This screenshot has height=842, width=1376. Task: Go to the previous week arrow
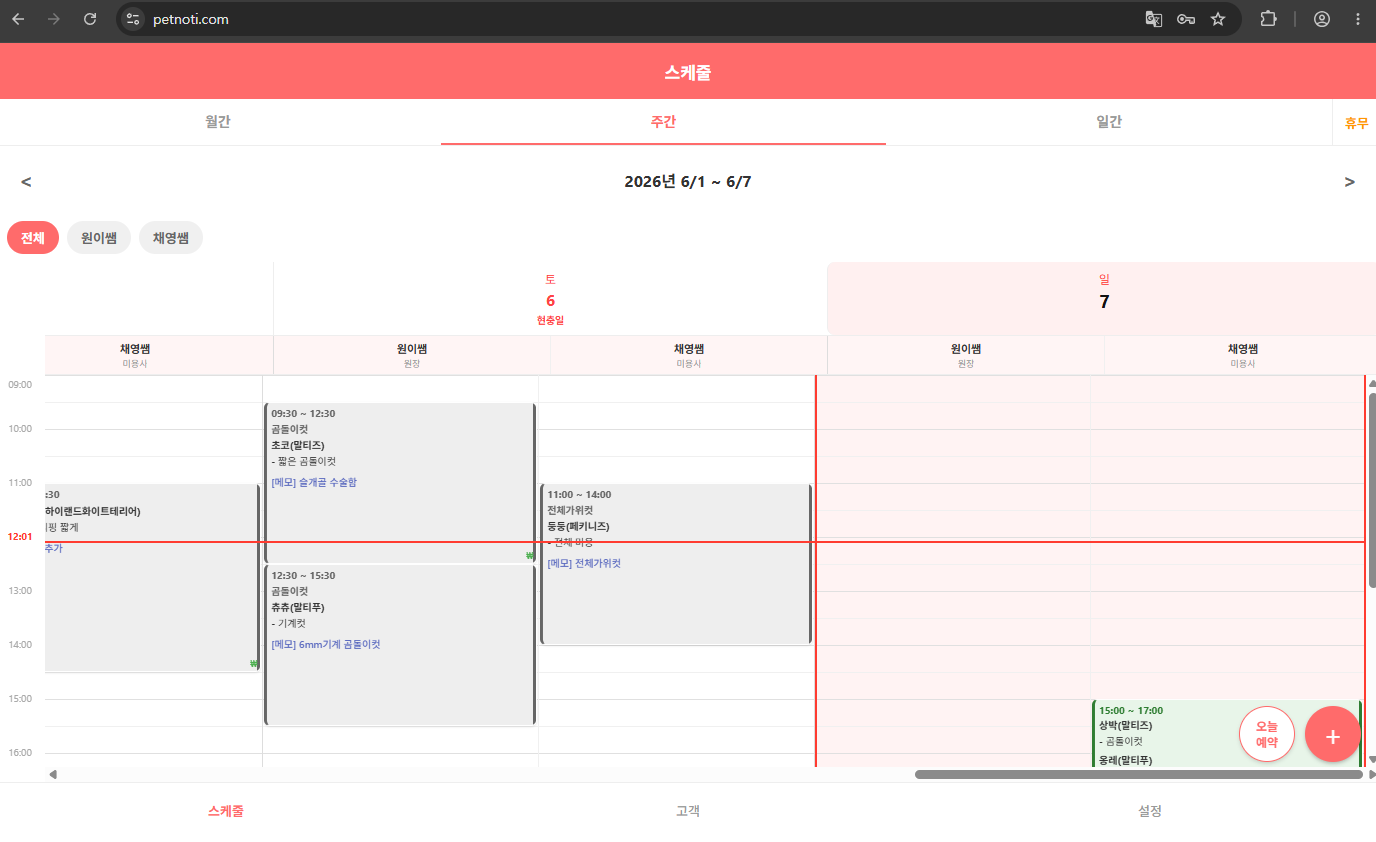[x=26, y=181]
